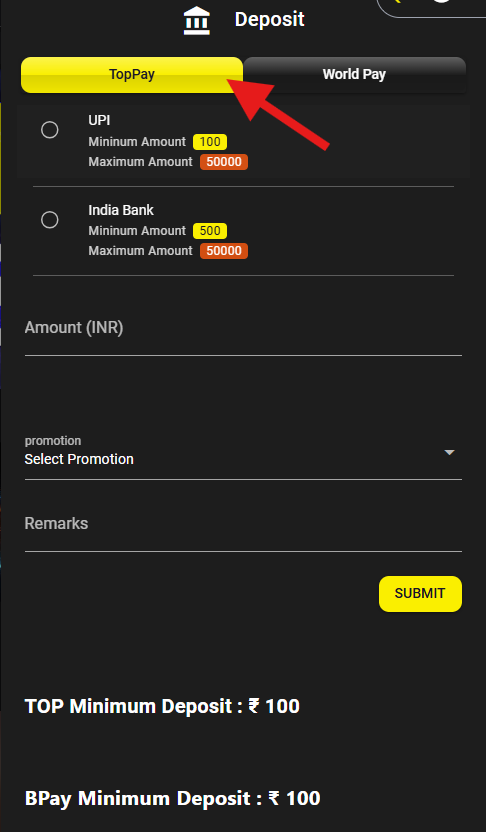
Task: Click the India Bank payment method label
Action: [x=121, y=210]
